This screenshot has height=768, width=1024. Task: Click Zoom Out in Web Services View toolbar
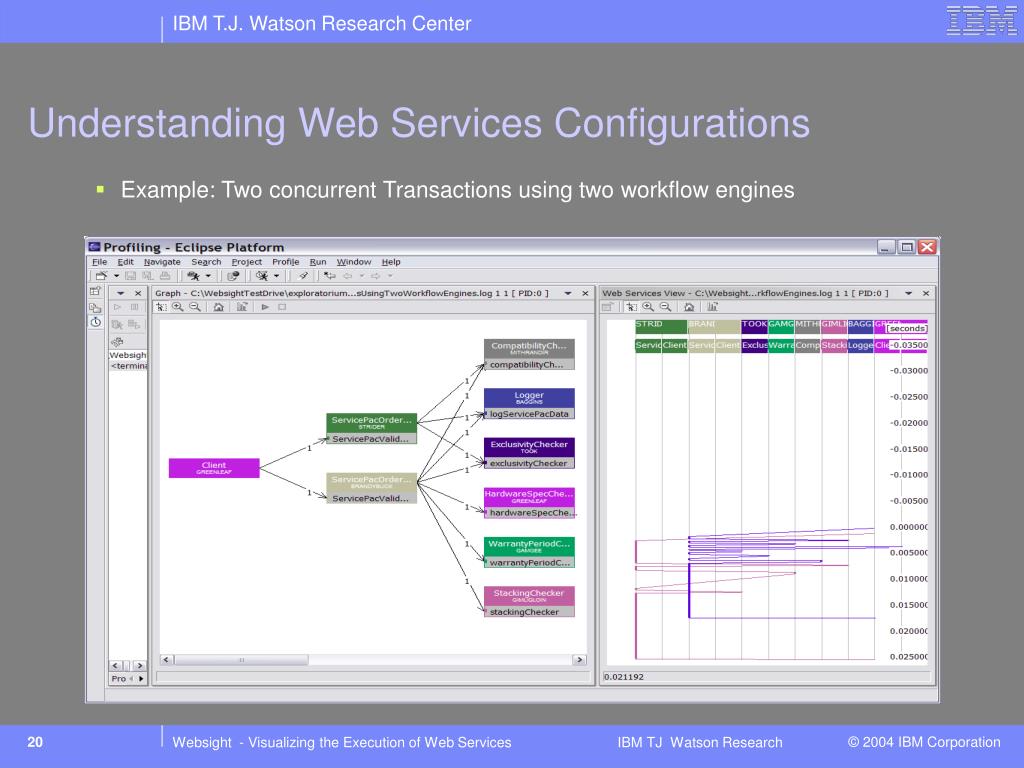[665, 307]
